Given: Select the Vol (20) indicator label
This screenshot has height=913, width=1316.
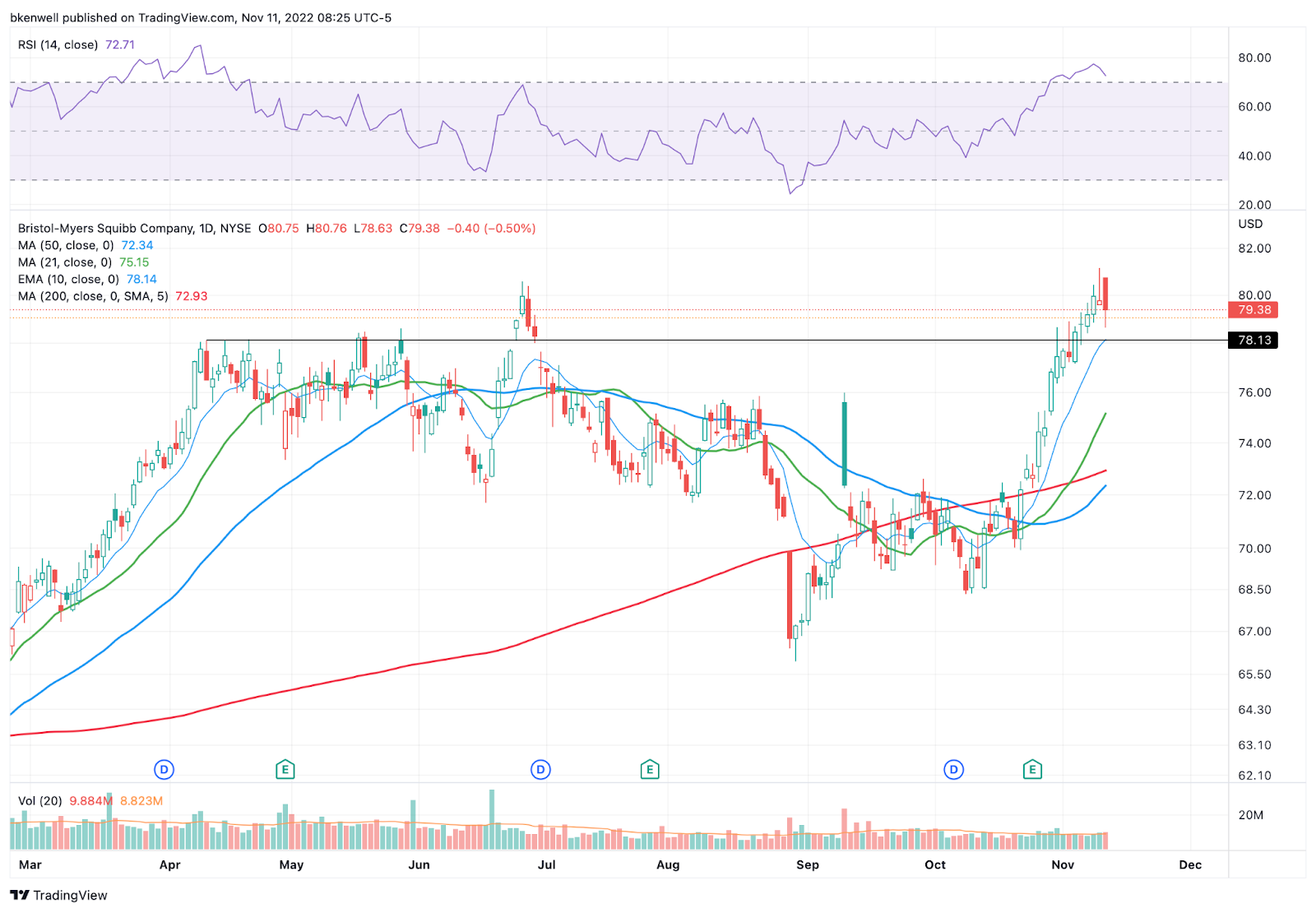Looking at the screenshot, I should pos(39,800).
